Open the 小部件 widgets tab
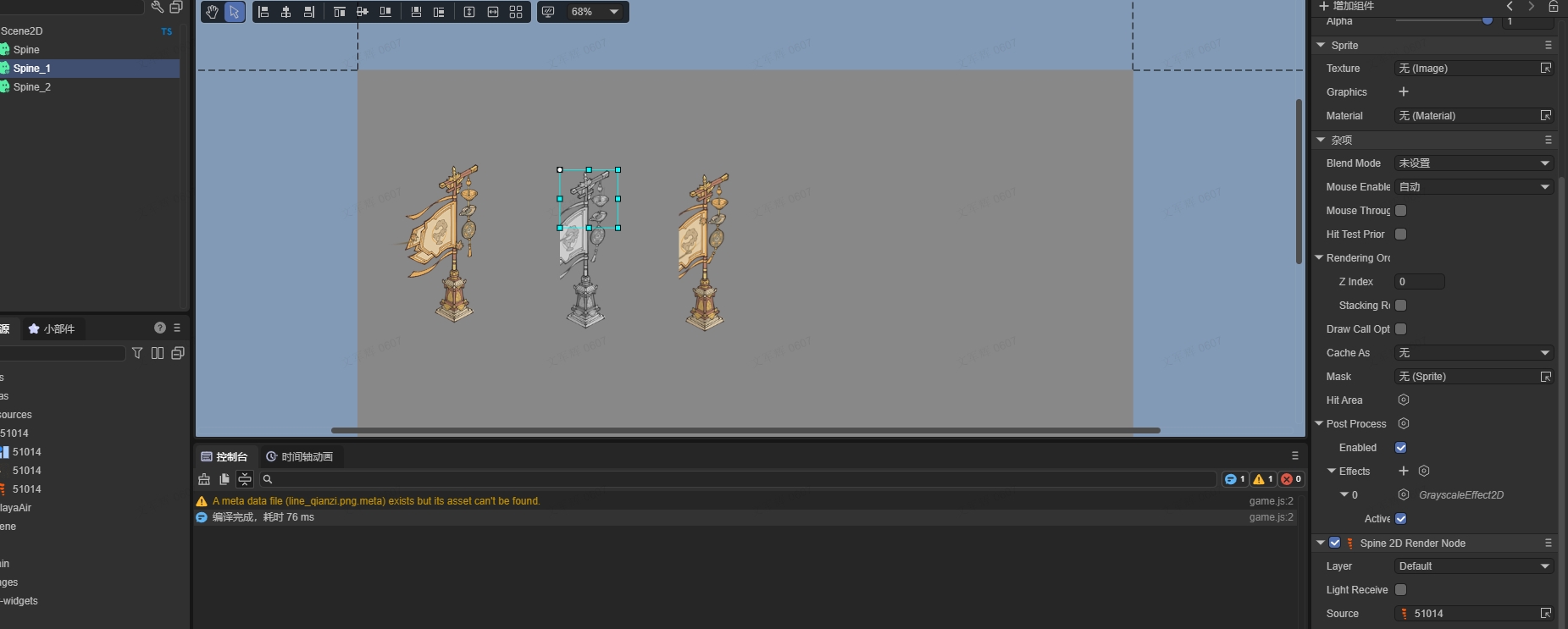Screen dimensions: 1568x629 (x=52, y=328)
